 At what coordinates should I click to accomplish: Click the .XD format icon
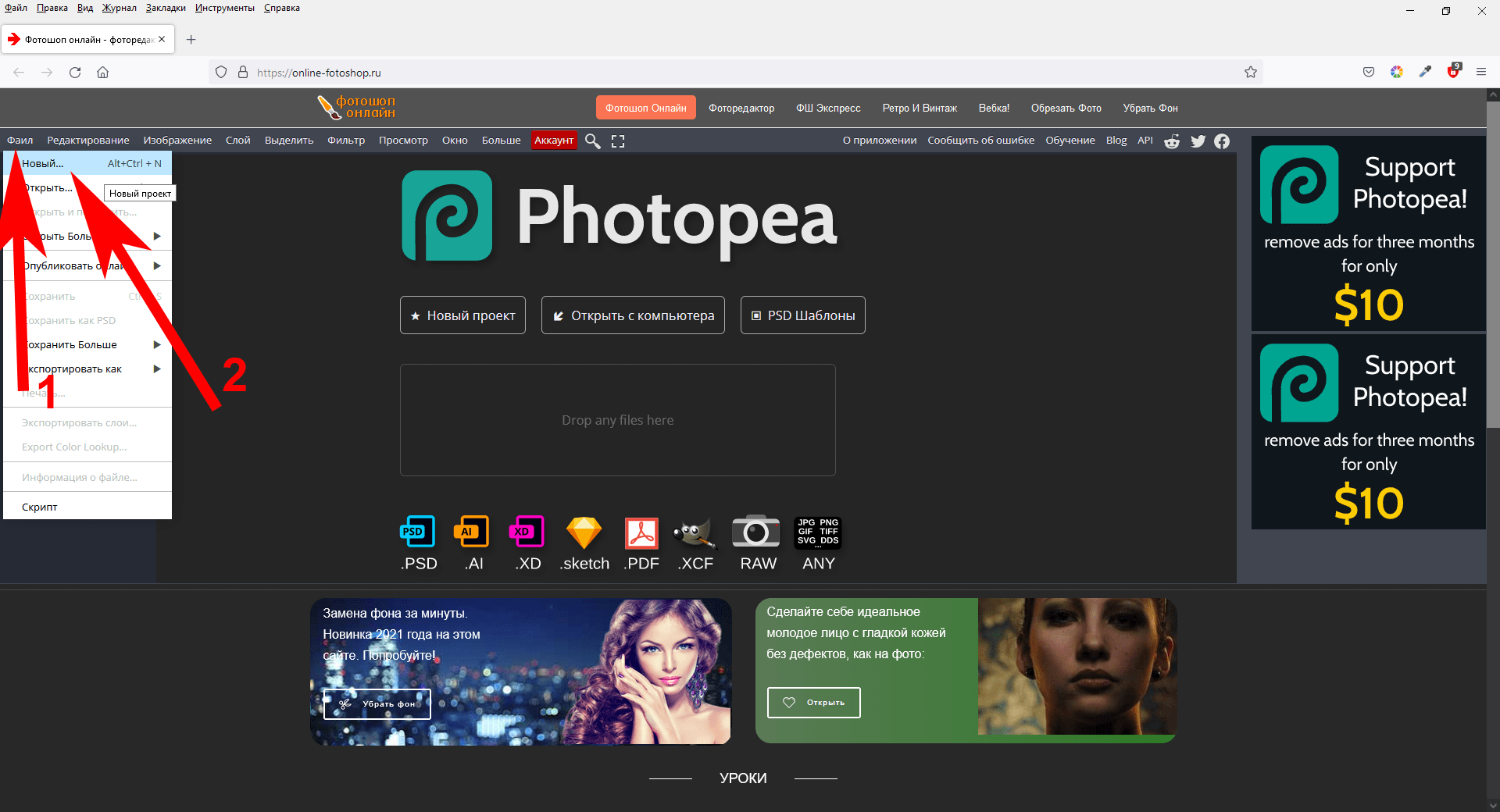click(527, 532)
